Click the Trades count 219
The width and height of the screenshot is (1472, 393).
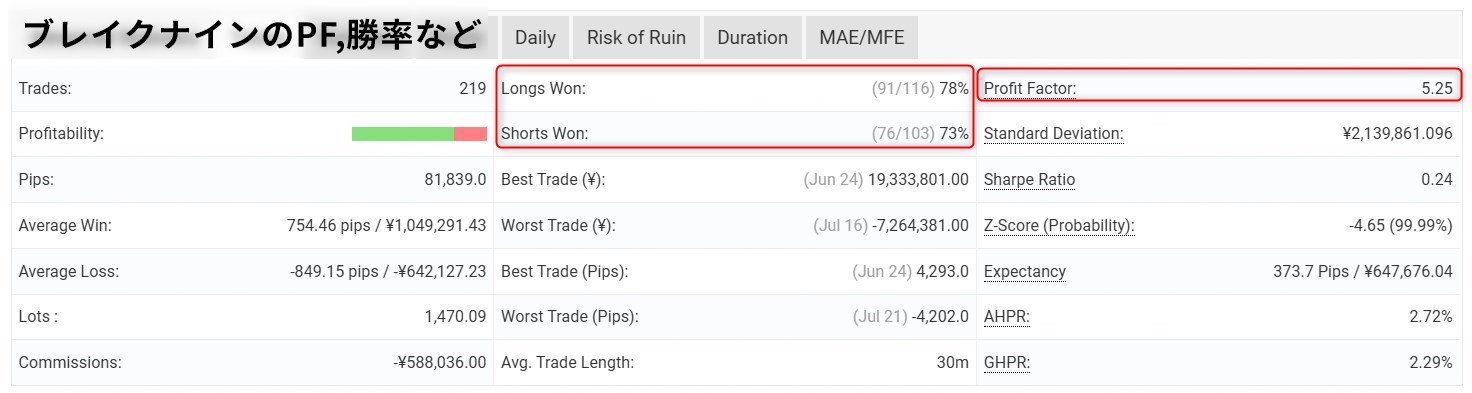tap(473, 88)
